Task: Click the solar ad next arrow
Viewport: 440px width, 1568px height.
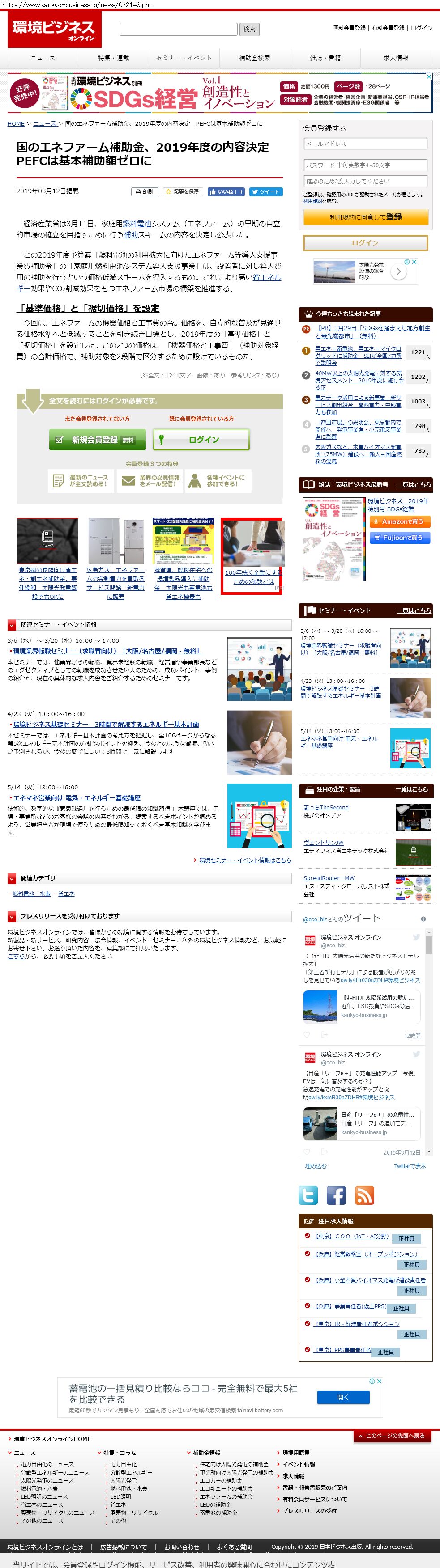Action: coord(398,271)
